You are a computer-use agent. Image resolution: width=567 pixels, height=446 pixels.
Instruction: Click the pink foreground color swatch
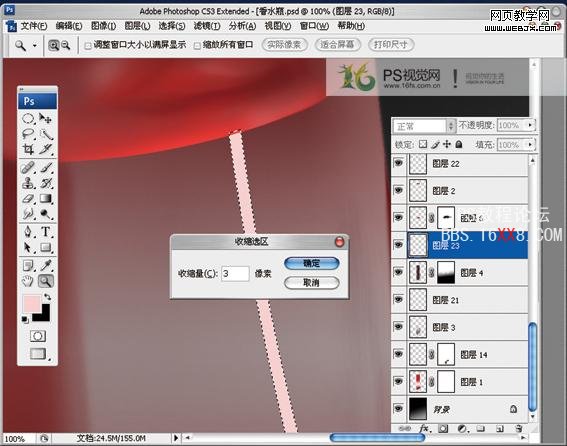point(31,303)
